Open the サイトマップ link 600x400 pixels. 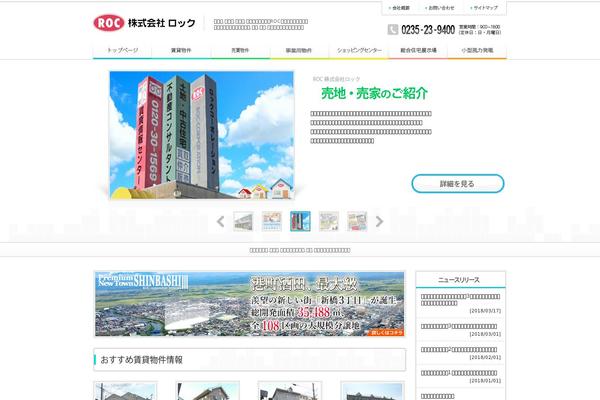pos(484,8)
